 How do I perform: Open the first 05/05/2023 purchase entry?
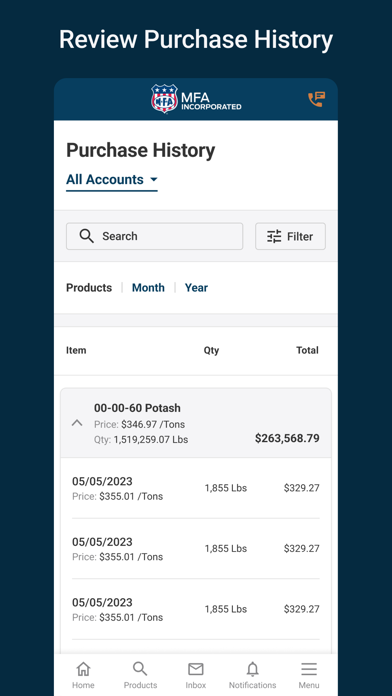coord(196,488)
